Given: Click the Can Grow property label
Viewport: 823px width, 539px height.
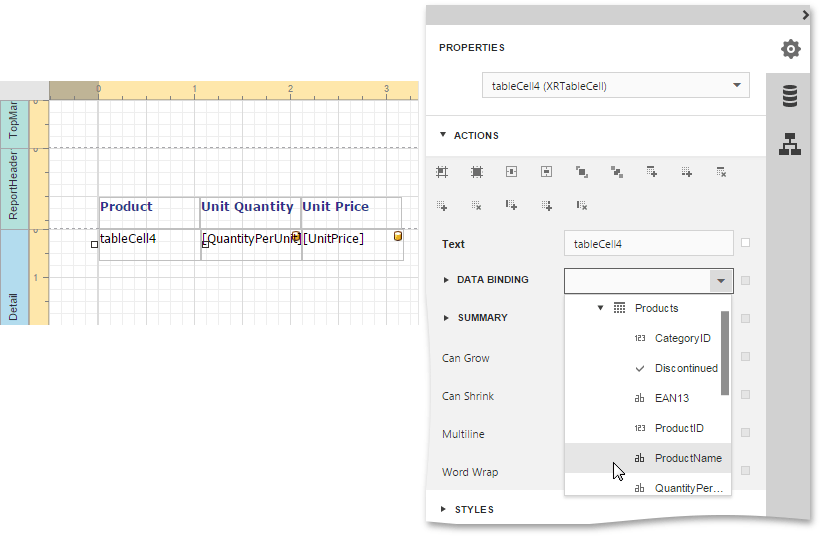Looking at the screenshot, I should click(466, 358).
